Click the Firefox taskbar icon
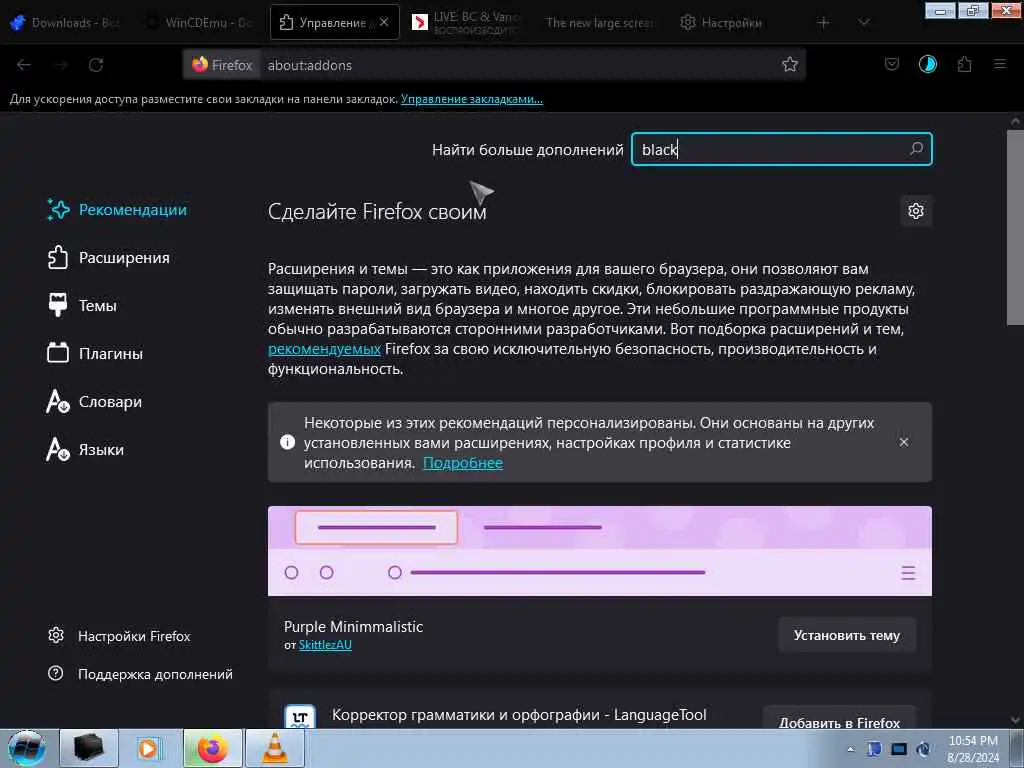1024x768 pixels. (x=213, y=748)
